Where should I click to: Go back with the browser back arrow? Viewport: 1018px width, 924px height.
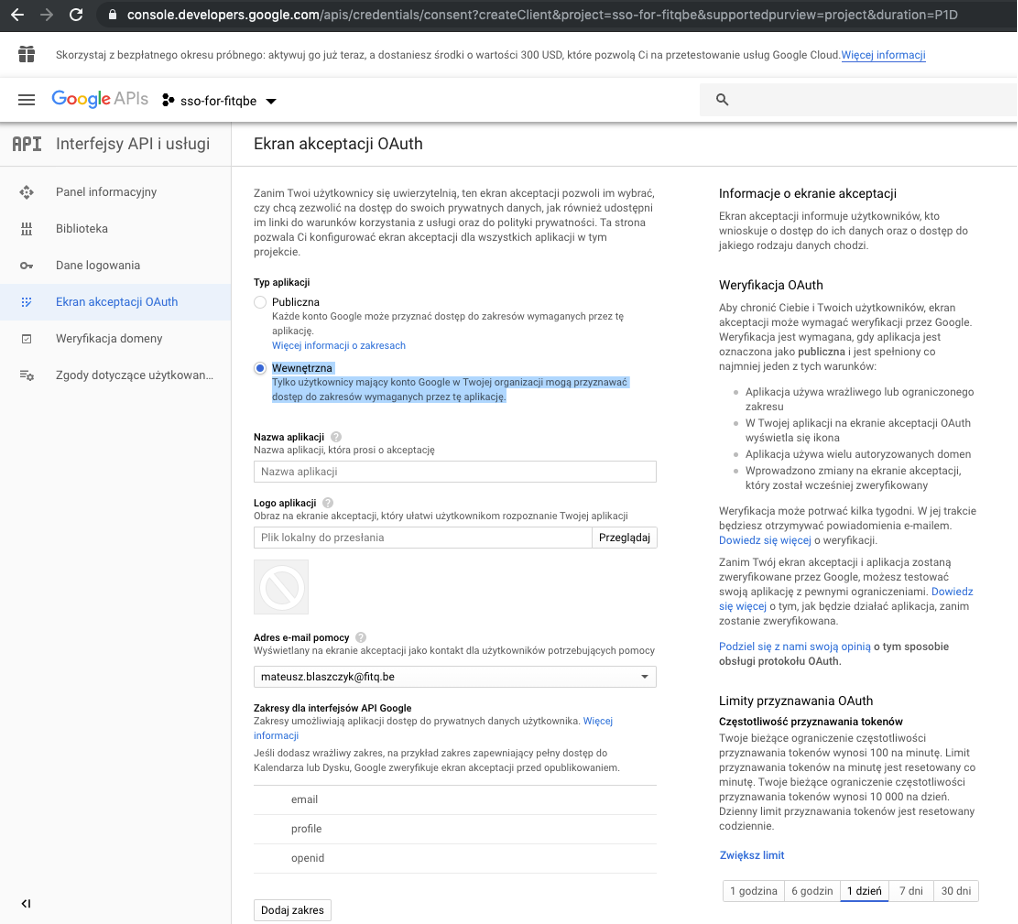18,14
